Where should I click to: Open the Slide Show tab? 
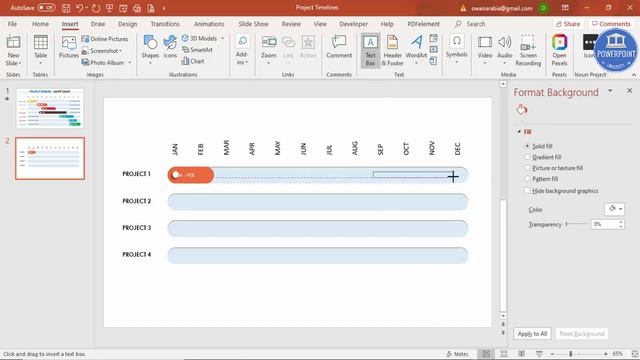253,24
